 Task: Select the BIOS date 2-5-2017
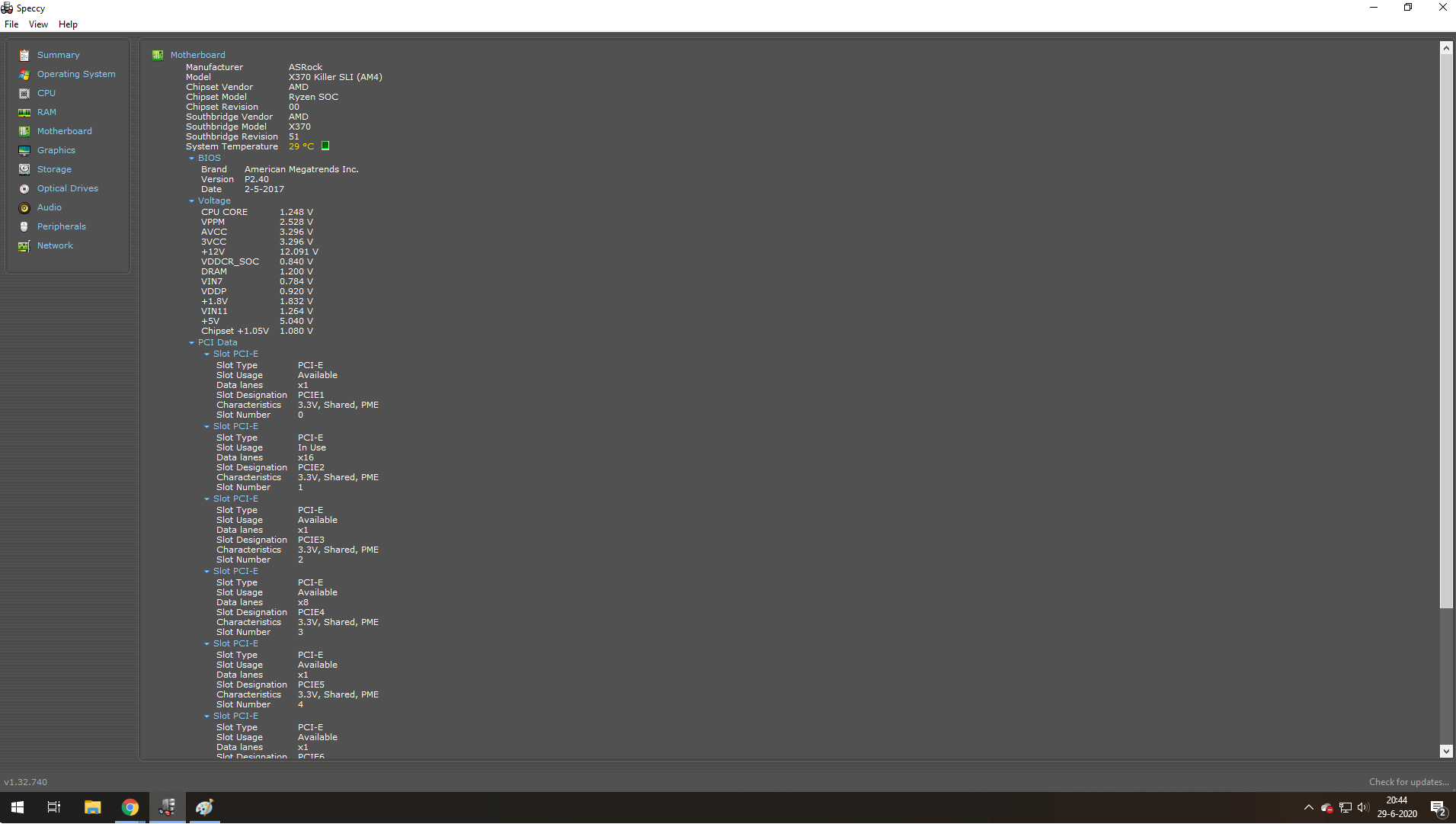[264, 189]
